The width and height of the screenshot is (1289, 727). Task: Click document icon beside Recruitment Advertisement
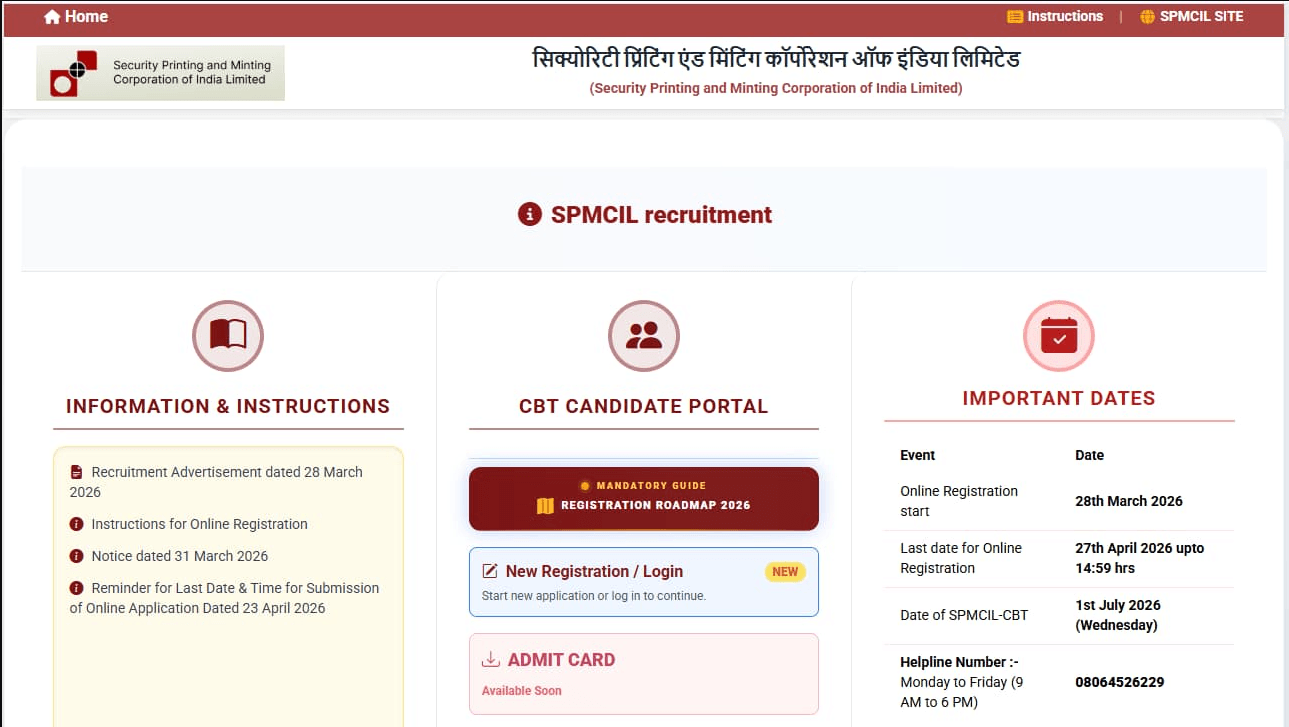[x=76, y=472]
